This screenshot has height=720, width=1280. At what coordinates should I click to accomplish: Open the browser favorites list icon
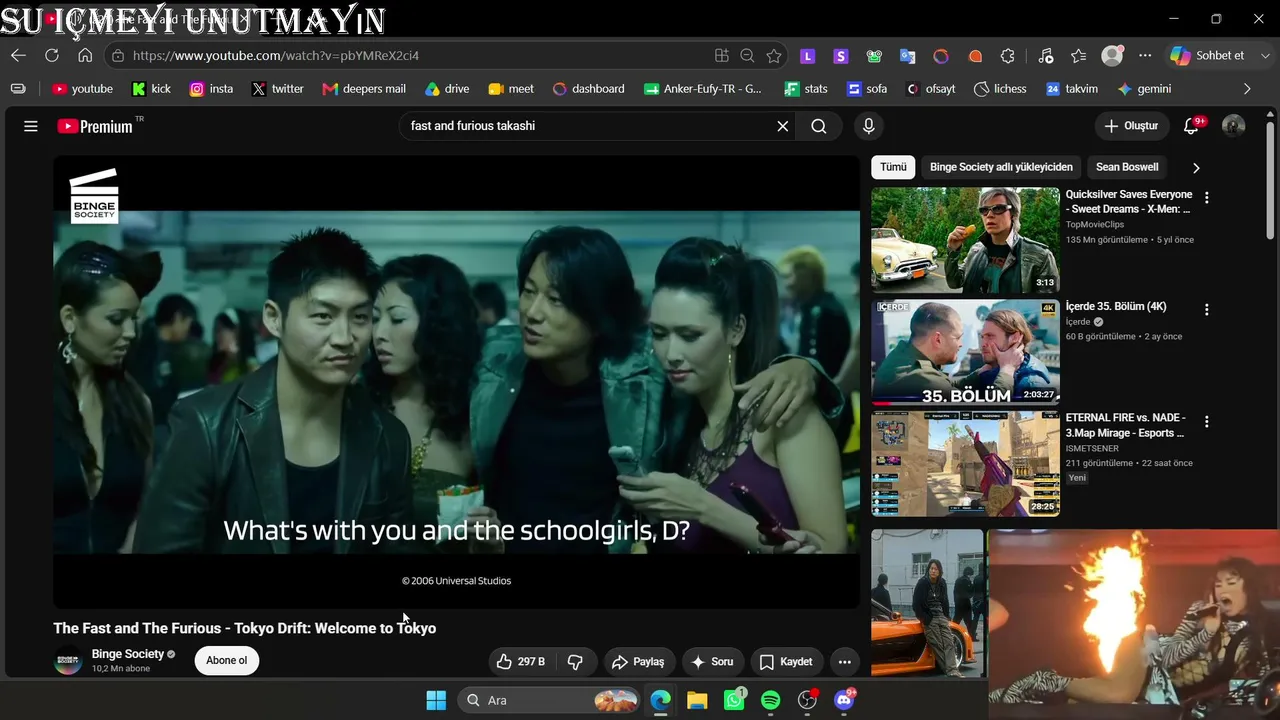(x=1078, y=56)
